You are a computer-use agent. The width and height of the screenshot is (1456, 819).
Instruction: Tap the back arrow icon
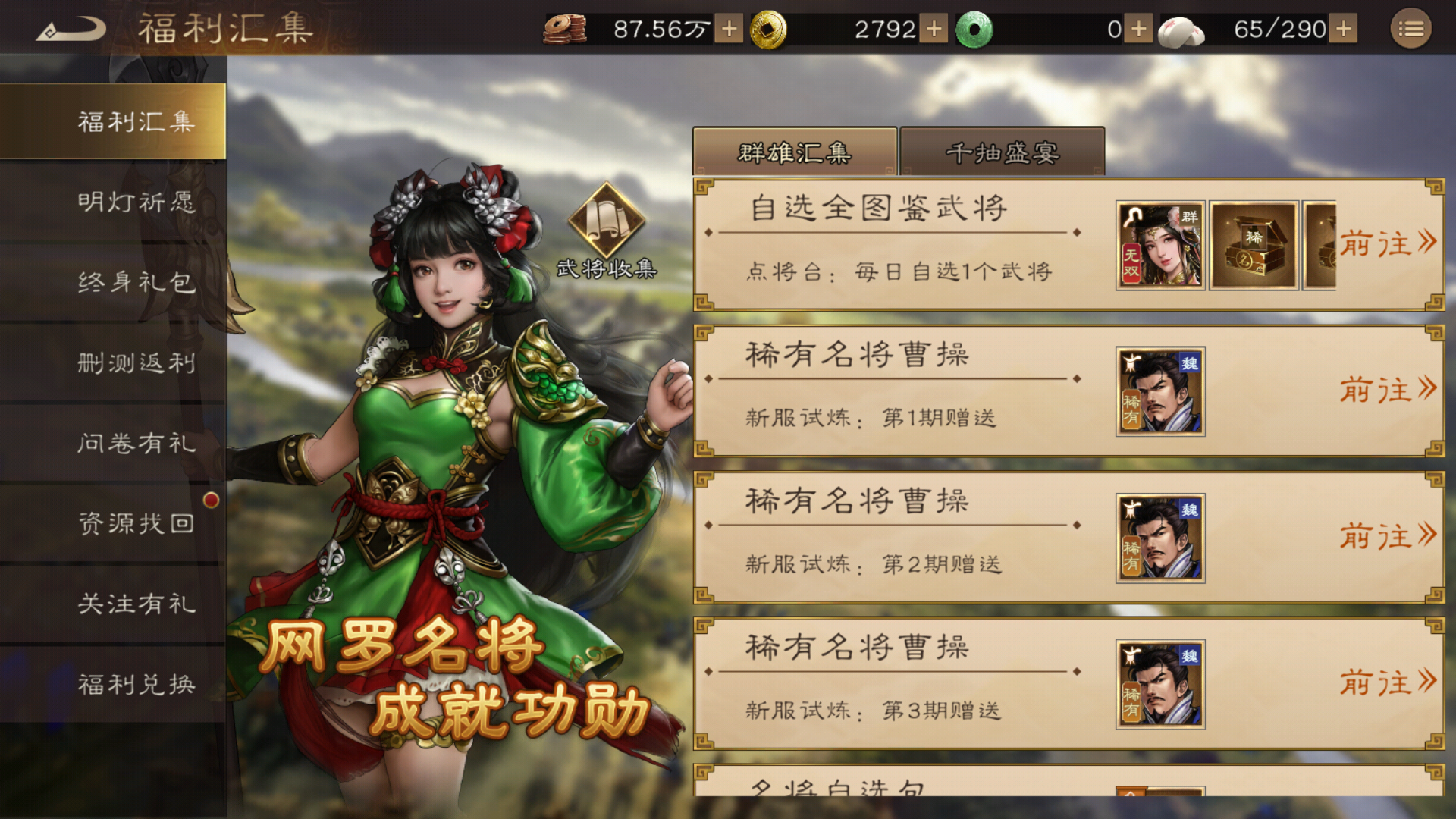point(71,30)
